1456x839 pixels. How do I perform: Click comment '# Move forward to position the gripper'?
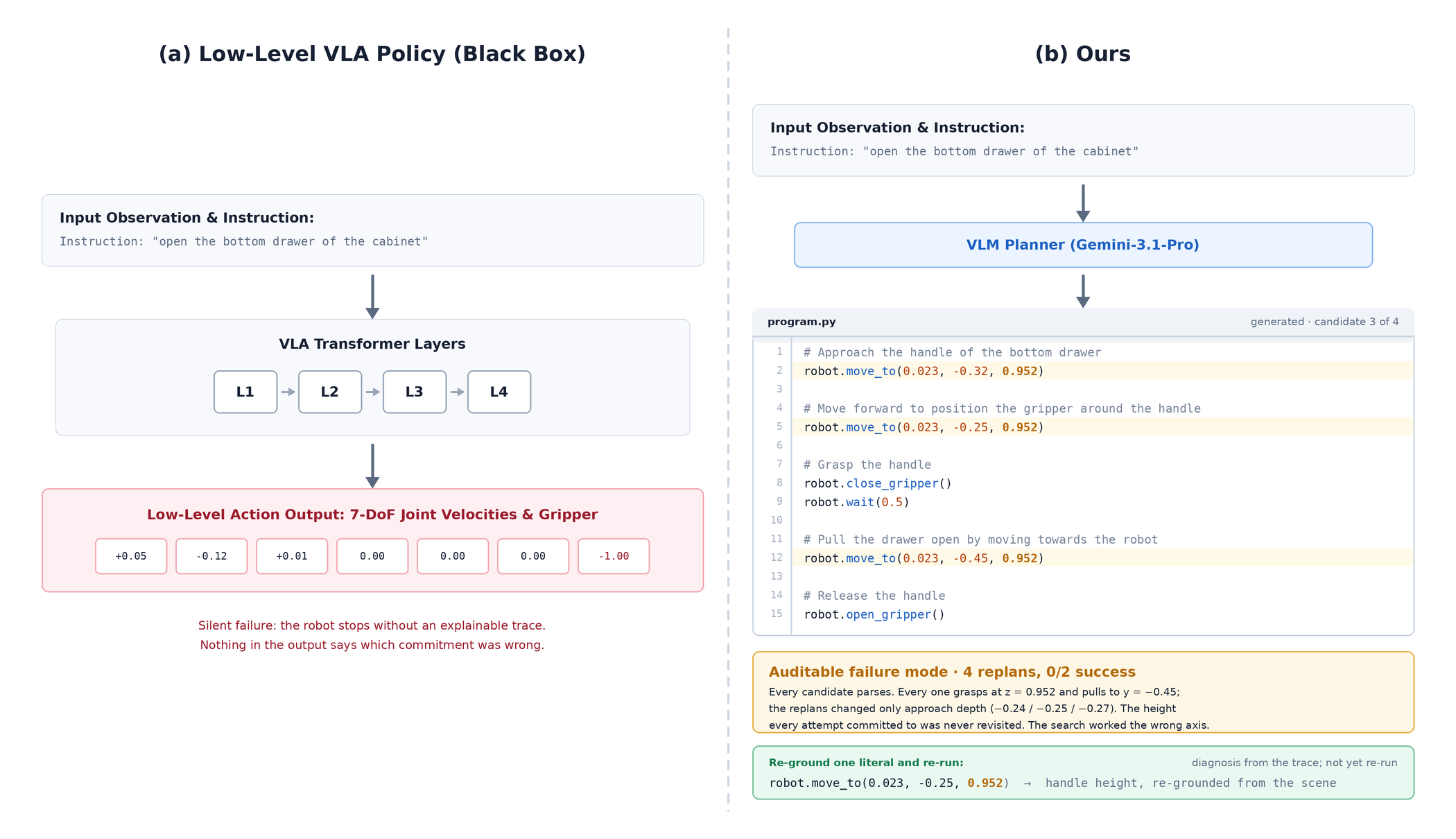[x=1002, y=408]
